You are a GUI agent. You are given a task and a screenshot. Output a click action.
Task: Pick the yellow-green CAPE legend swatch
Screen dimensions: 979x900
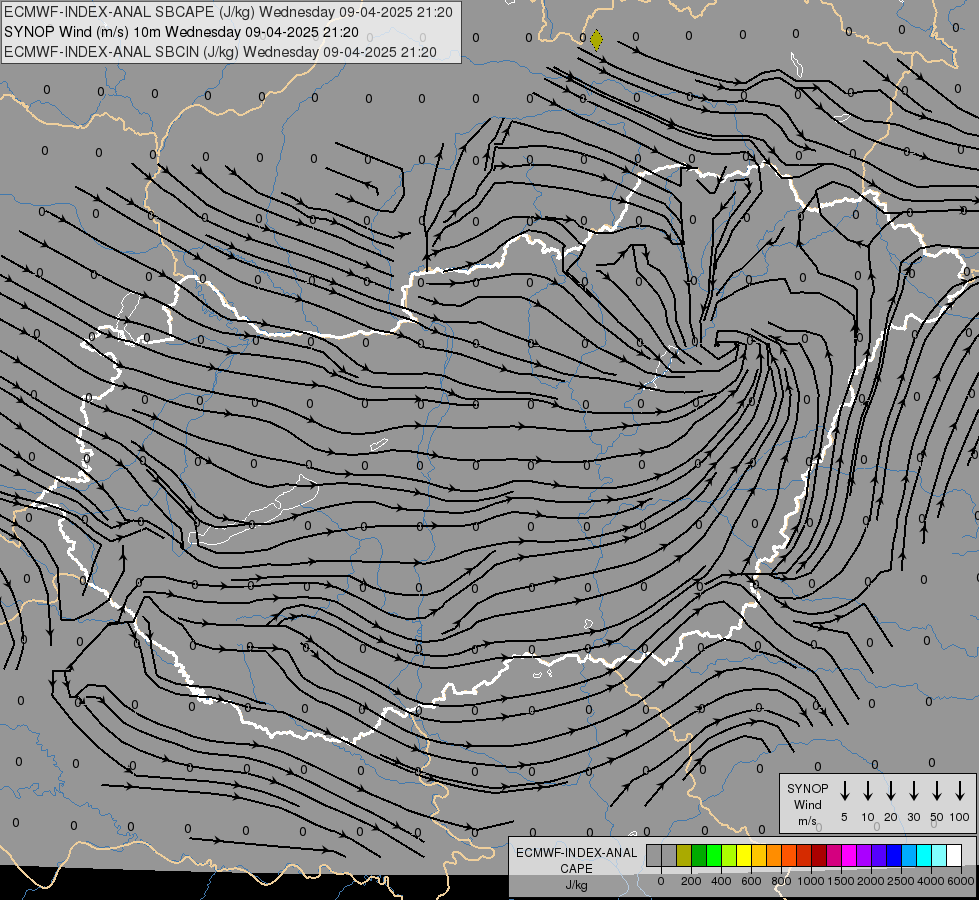[729, 855]
